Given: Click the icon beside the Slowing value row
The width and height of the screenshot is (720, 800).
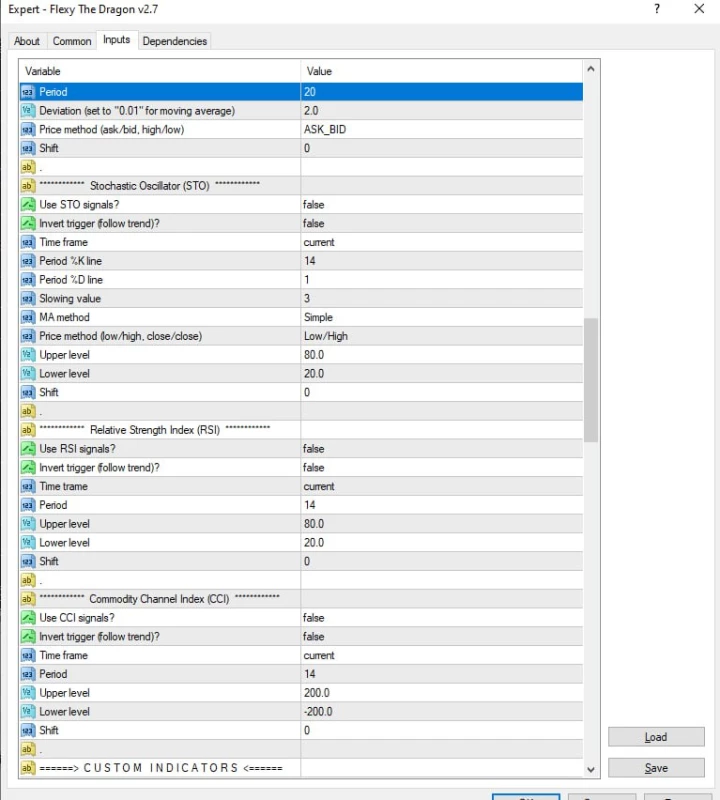Looking at the screenshot, I should tap(28, 299).
